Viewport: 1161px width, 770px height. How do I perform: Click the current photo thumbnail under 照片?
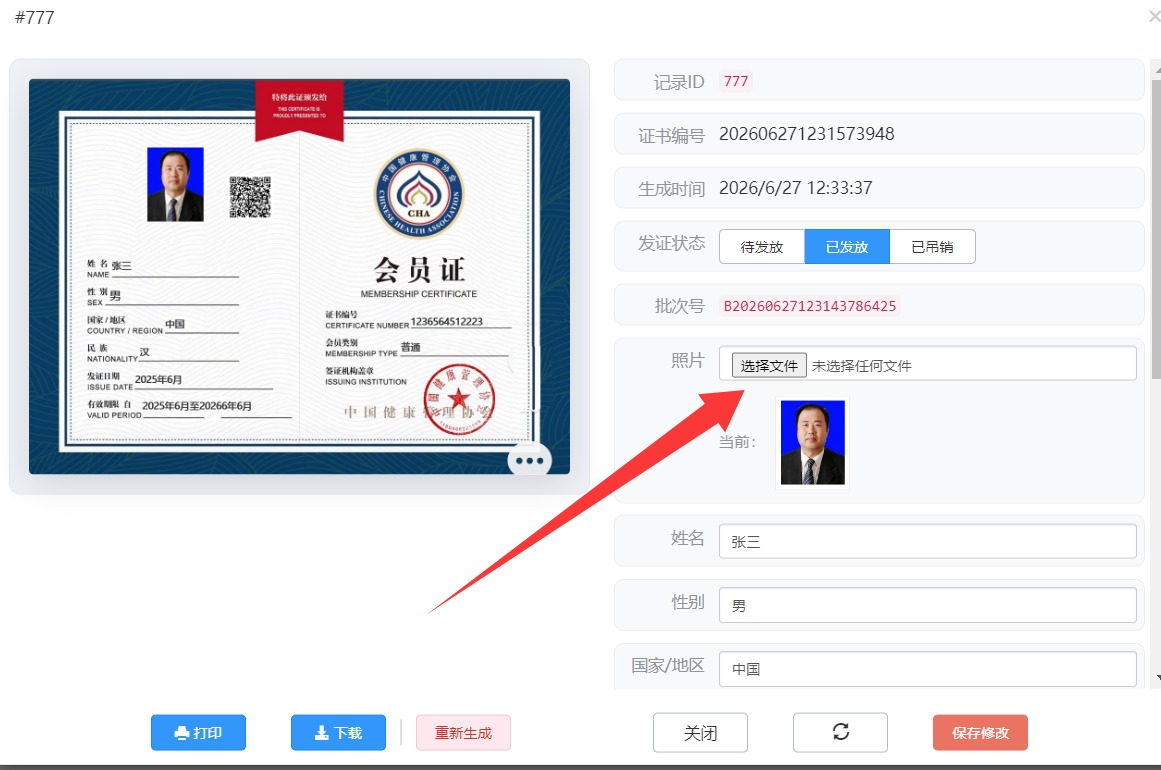(812, 443)
